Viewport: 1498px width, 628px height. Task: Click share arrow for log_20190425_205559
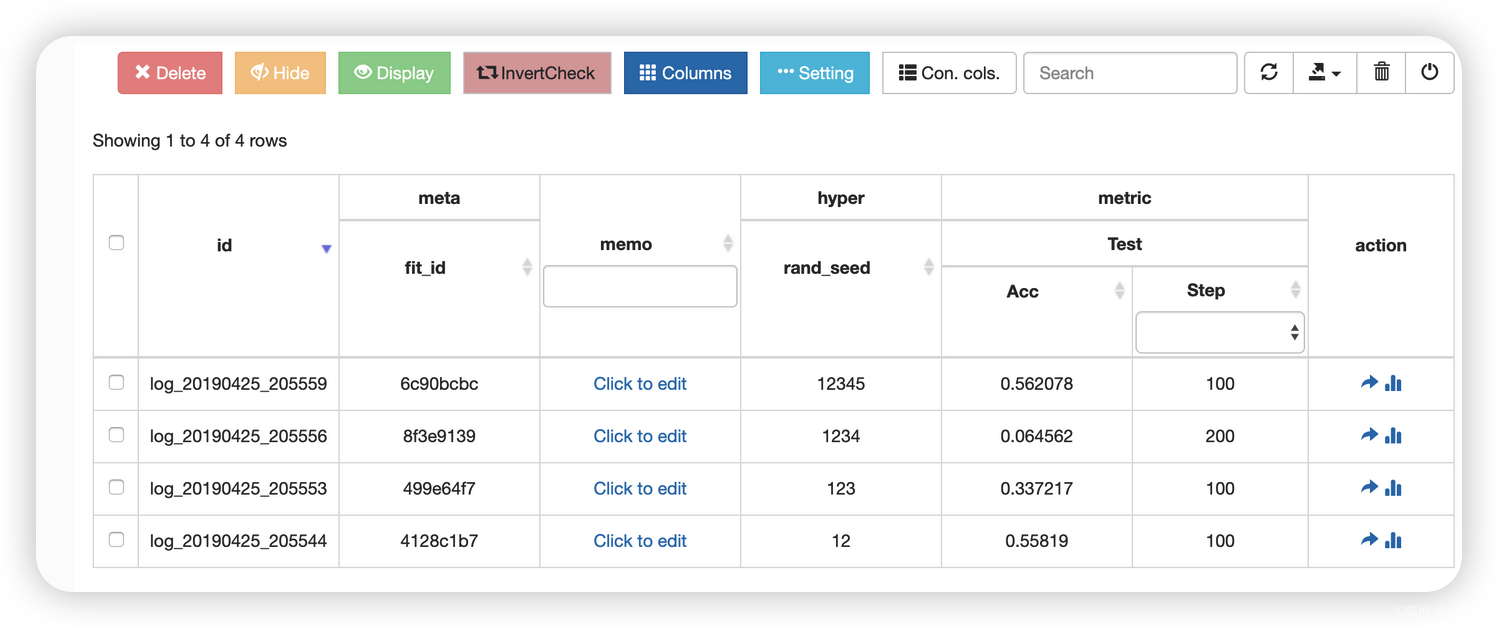(x=1369, y=383)
